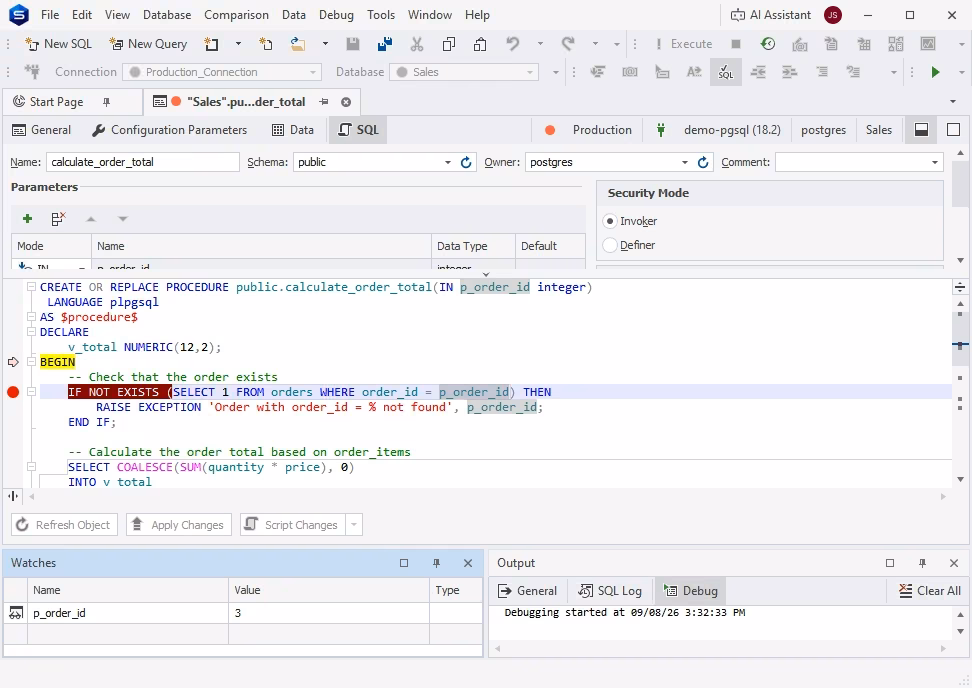The image size is (972, 688).
Task: Open the execution history clock icon
Action: [x=767, y=44]
